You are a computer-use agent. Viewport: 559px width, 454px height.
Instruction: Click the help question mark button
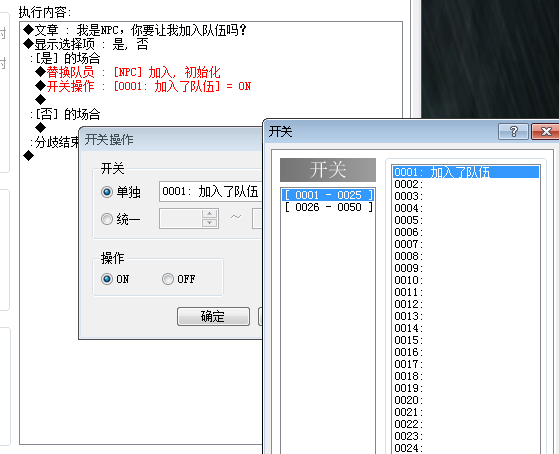coord(513,132)
